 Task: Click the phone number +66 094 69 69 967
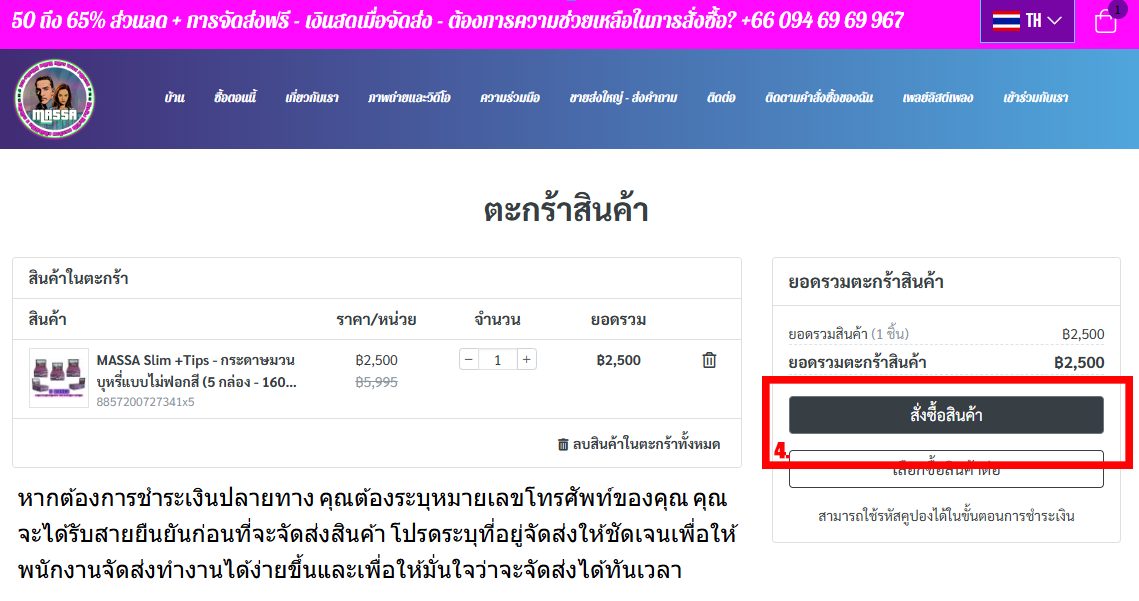(x=822, y=20)
